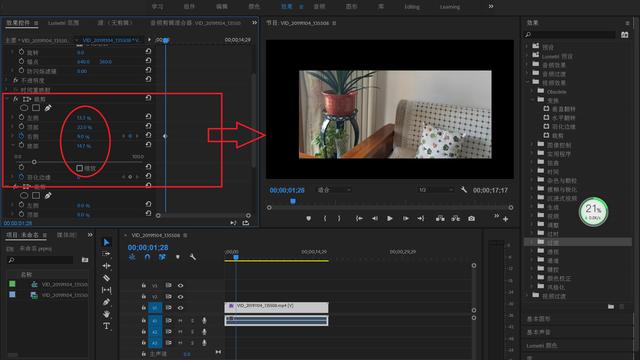Export frame icon in Effect Controls footer
640x360 pixels.
246,223
